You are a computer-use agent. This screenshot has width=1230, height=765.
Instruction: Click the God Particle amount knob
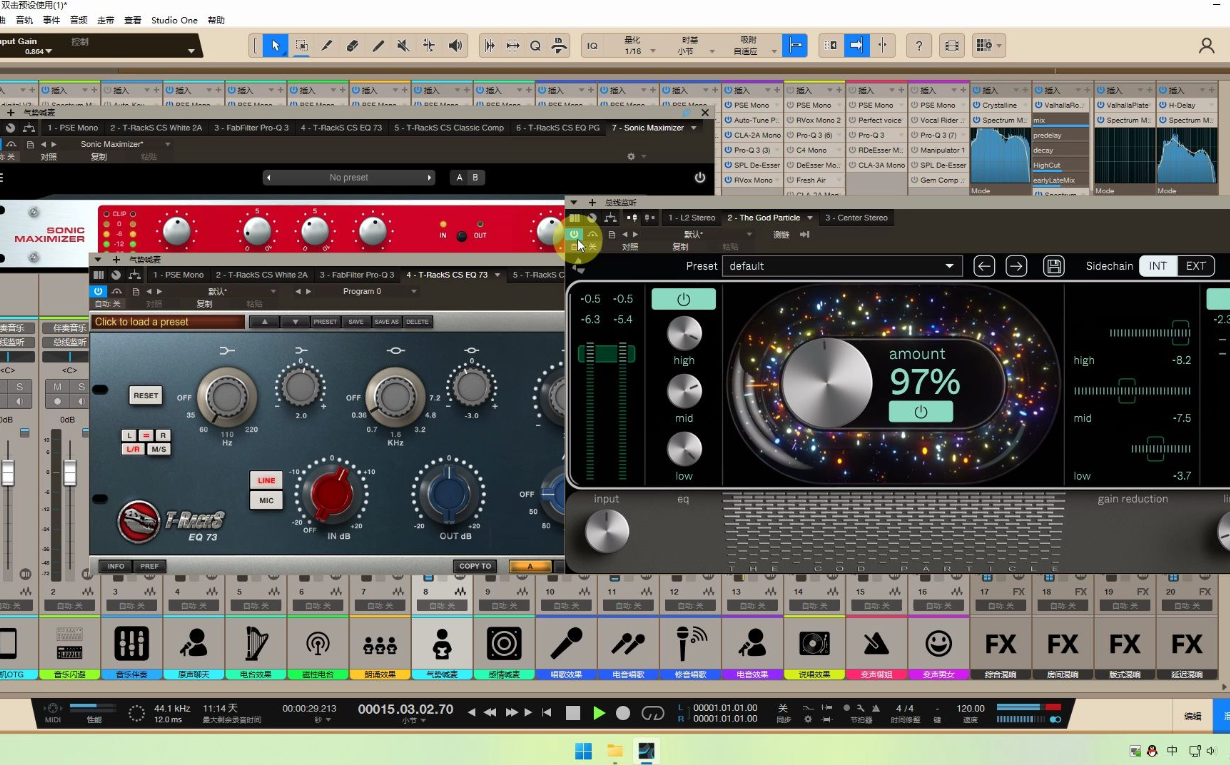(x=826, y=383)
